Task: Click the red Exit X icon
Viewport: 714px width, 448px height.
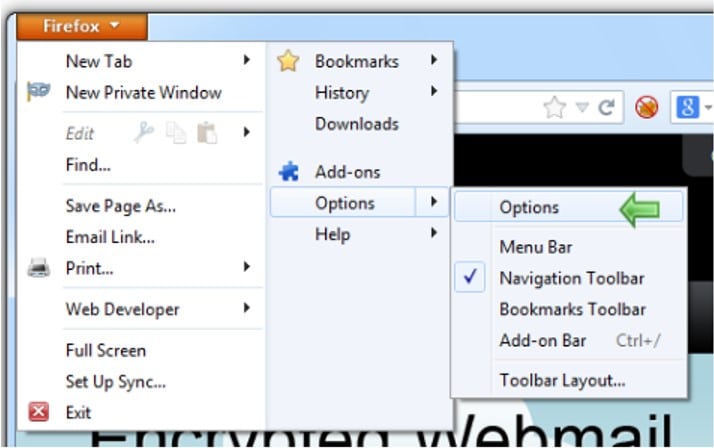Action: coord(39,412)
